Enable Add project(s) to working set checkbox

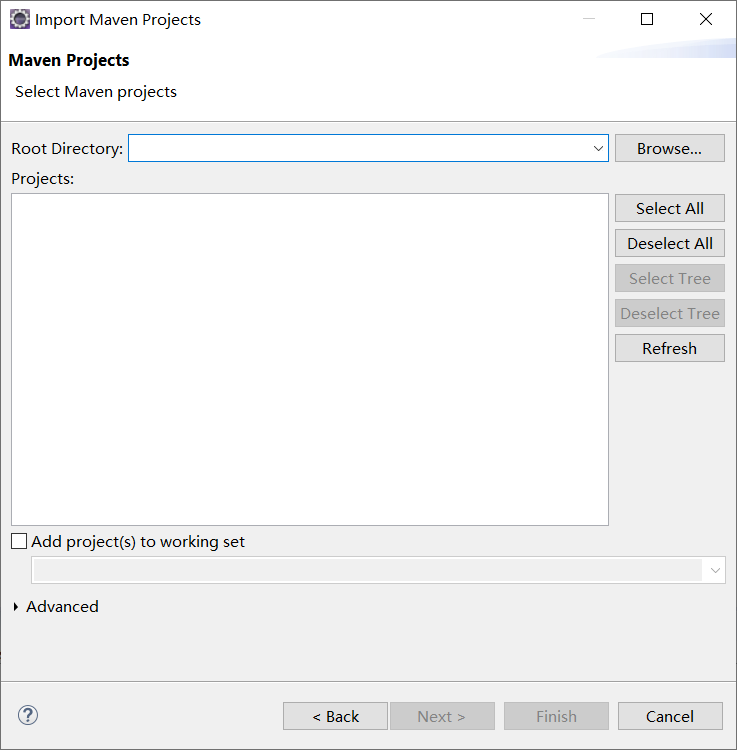19,541
